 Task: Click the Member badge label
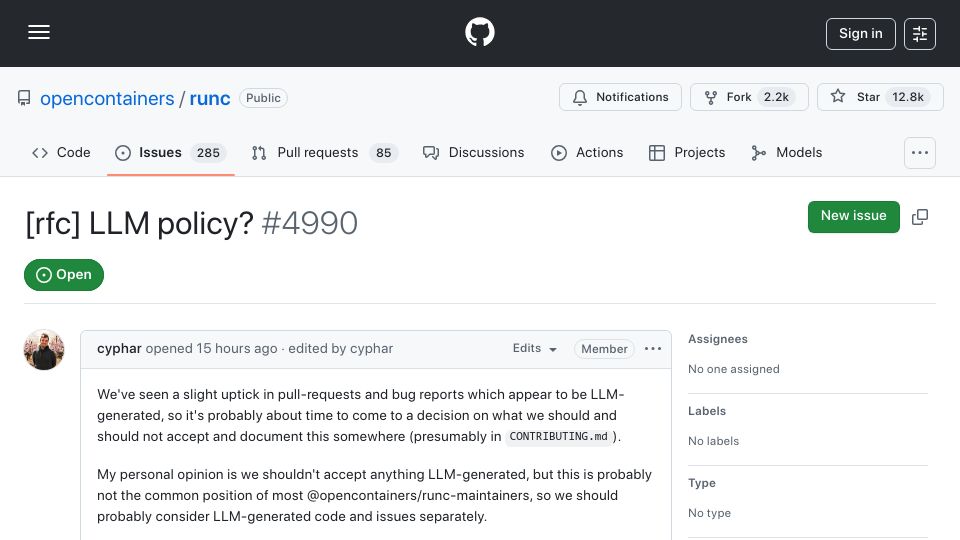pyautogui.click(x=604, y=349)
